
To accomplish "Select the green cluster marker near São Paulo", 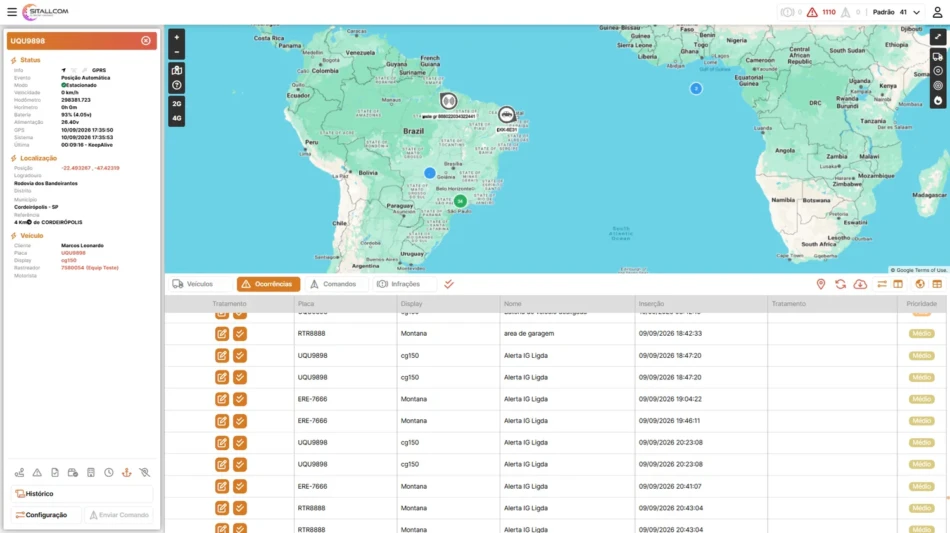I will click(x=460, y=201).
